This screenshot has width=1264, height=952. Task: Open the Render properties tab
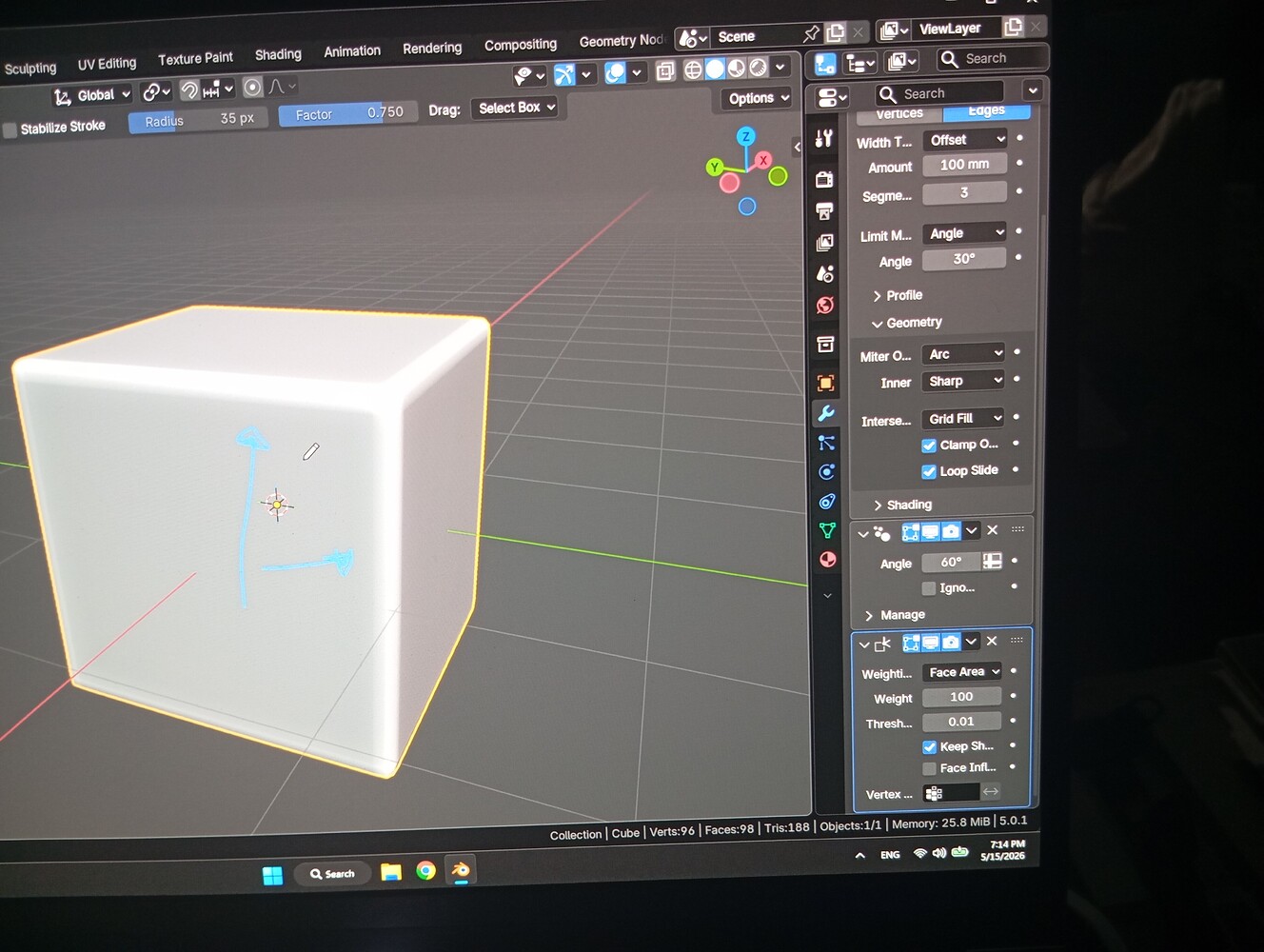tap(824, 179)
